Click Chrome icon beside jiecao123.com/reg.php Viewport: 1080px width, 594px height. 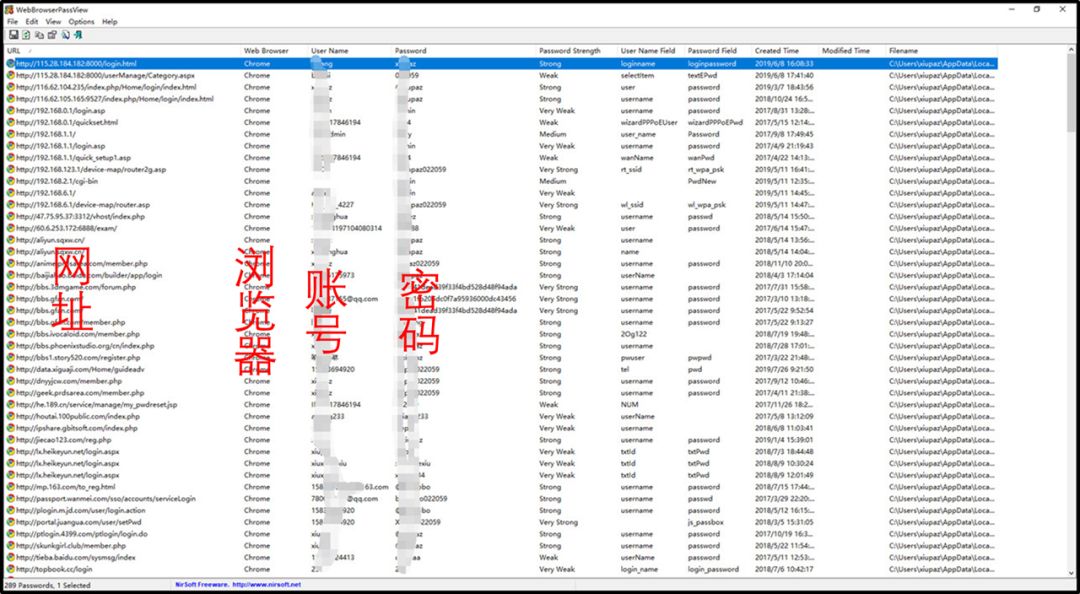[10, 440]
